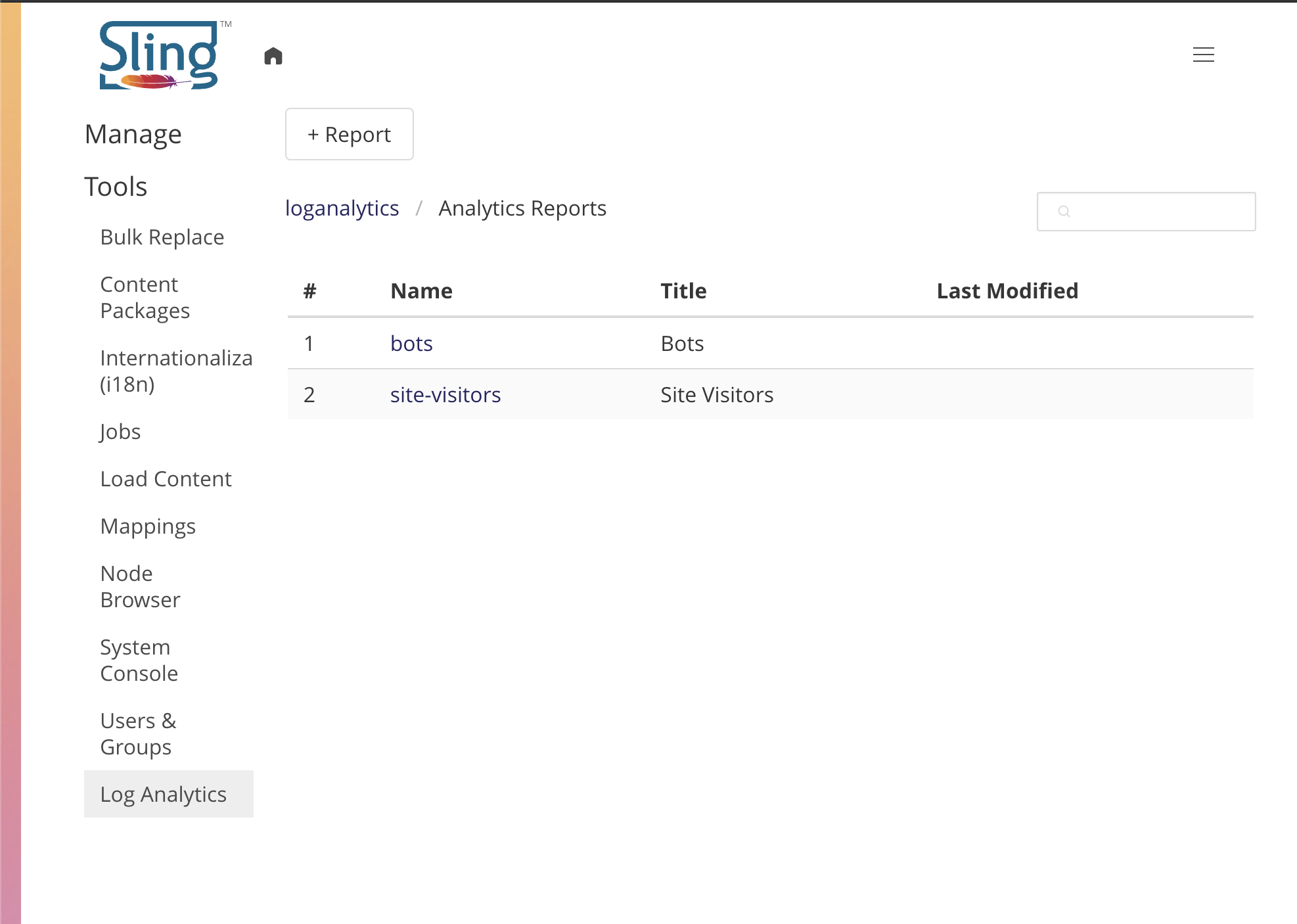Open the bots report
This screenshot has width=1297, height=924.
[x=411, y=344]
